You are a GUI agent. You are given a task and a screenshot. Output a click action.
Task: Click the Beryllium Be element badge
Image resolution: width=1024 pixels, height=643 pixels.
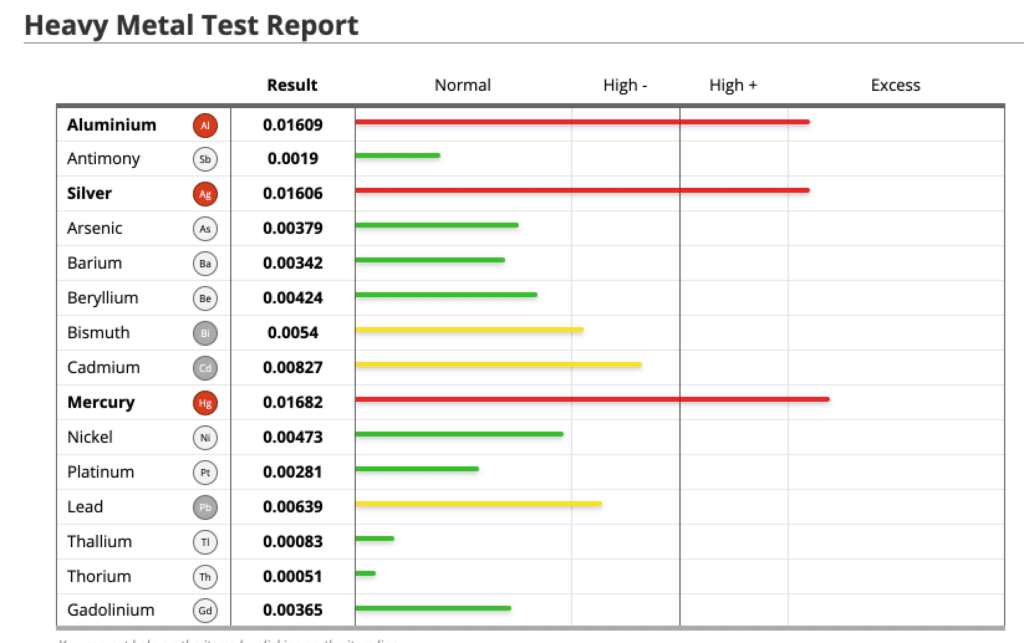(x=205, y=298)
